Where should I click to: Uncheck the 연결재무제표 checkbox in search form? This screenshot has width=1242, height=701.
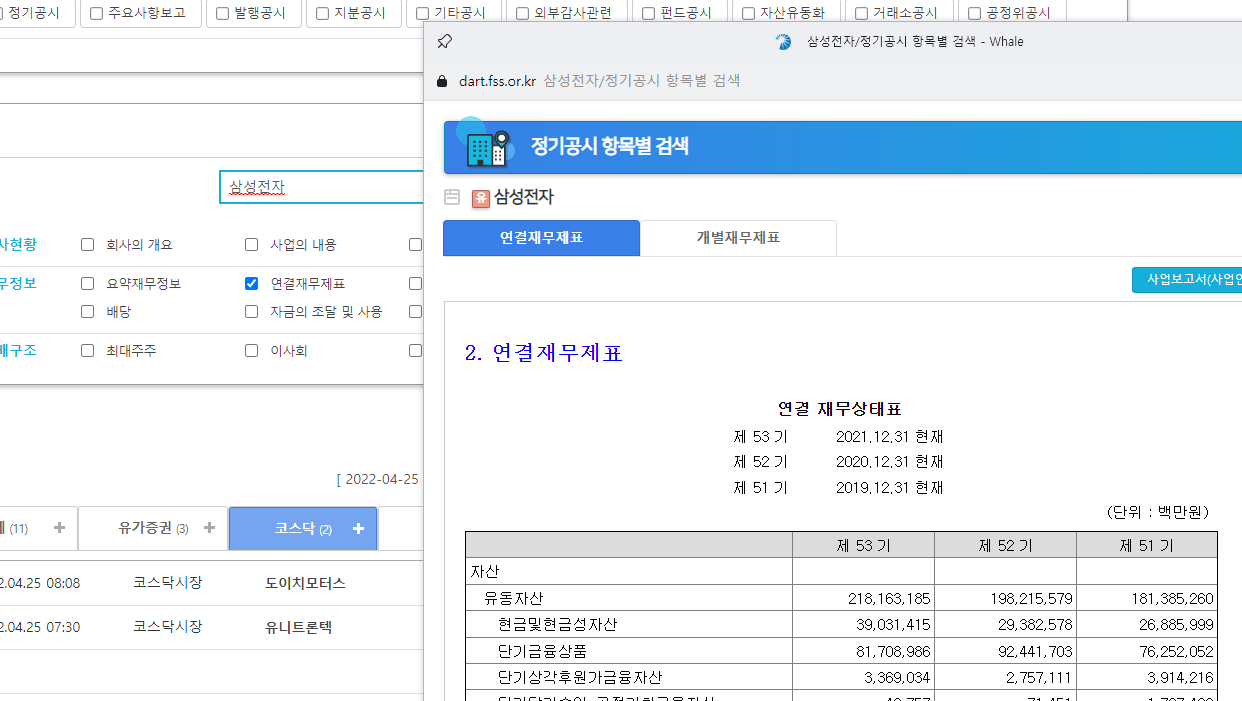point(251,284)
